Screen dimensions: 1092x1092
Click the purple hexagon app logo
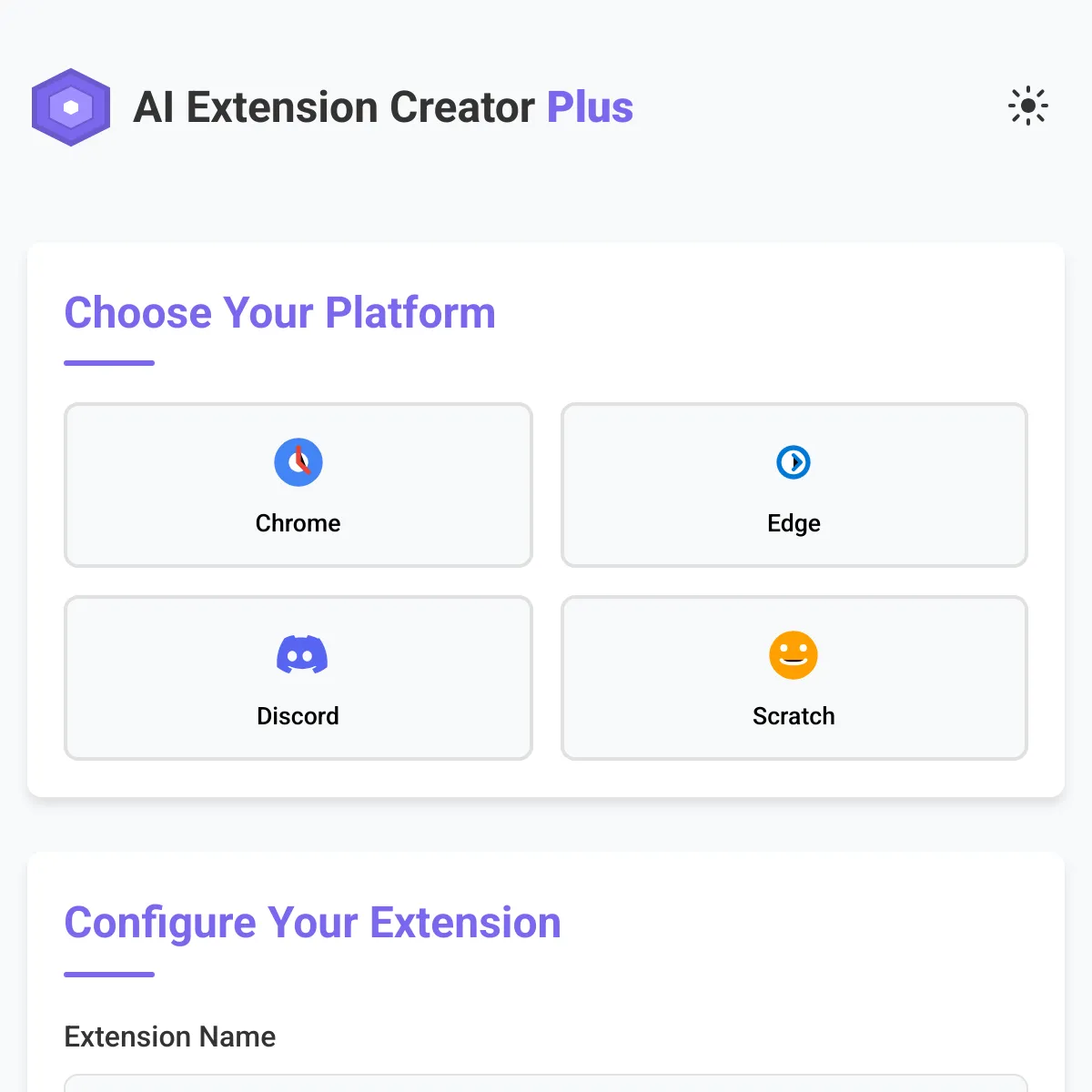(71, 107)
